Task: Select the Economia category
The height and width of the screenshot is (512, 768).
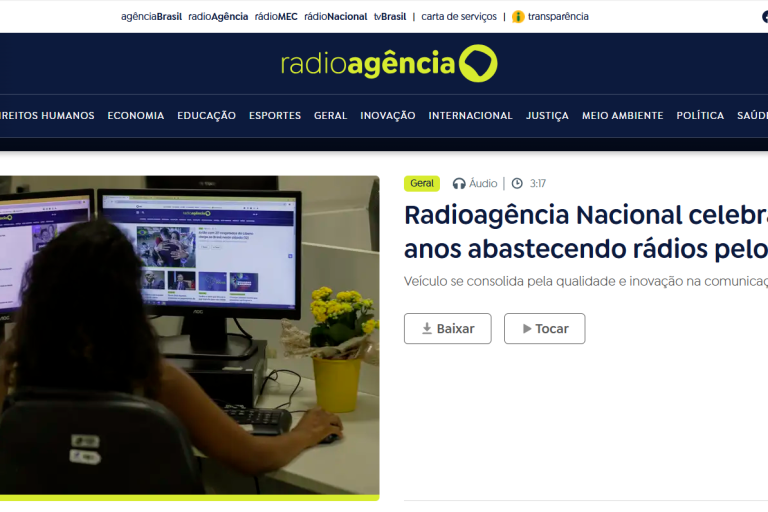Action: pyautogui.click(x=136, y=116)
